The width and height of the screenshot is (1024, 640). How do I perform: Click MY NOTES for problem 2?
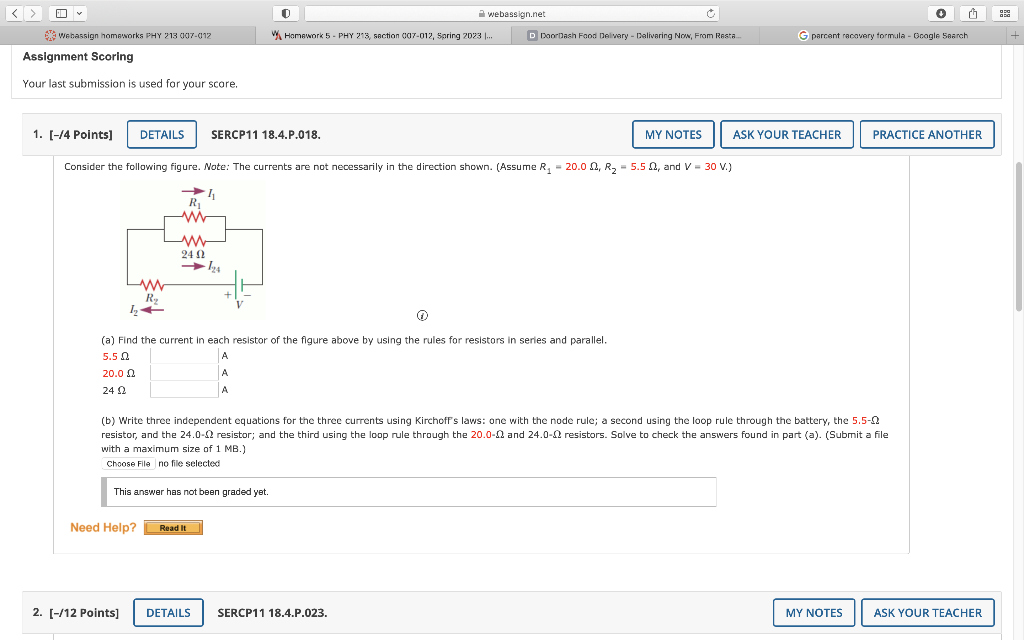click(813, 612)
